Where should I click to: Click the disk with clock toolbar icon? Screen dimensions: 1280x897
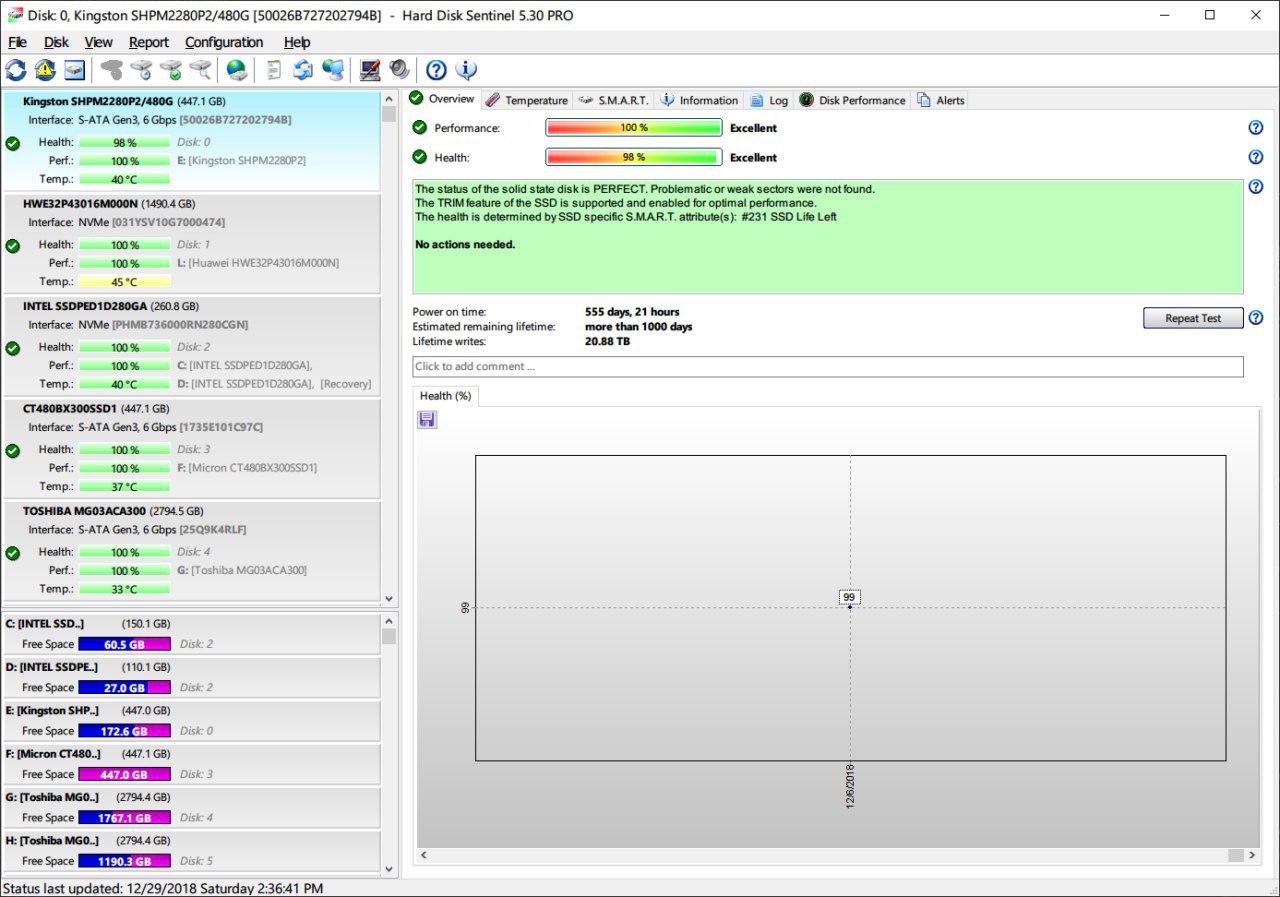coord(141,69)
